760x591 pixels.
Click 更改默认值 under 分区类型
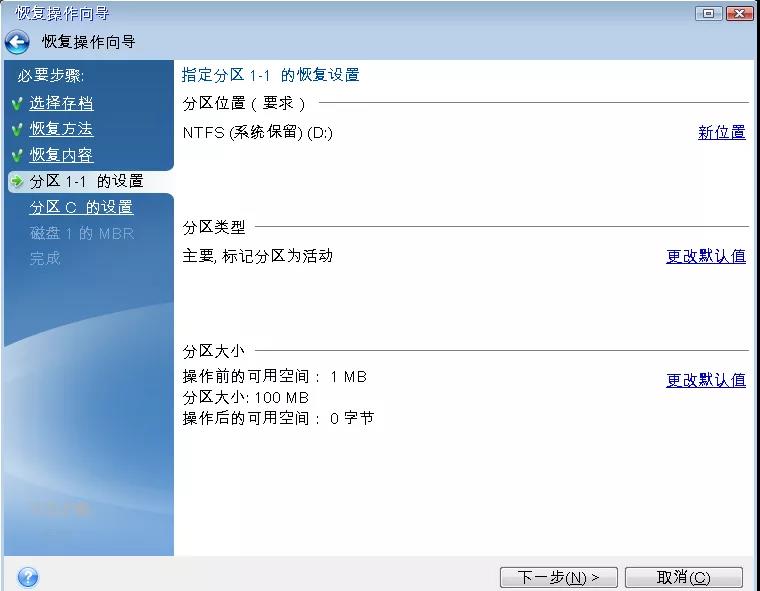(706, 256)
